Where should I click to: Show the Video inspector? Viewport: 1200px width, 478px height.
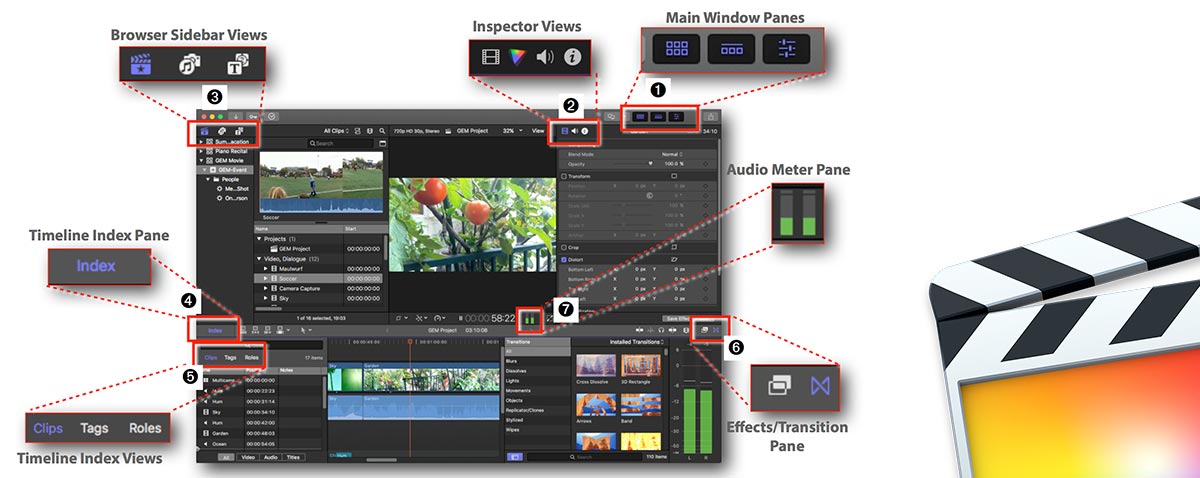coord(564,131)
